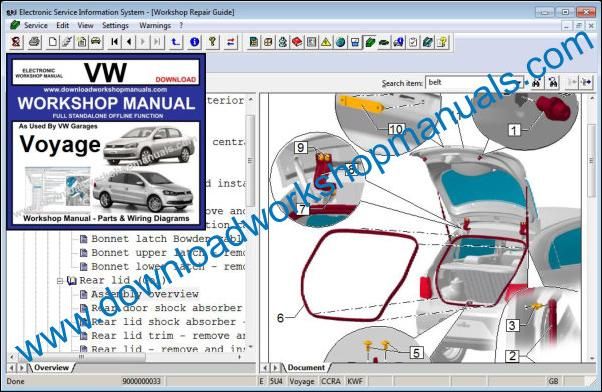Click the gray document panel icon
This screenshot has width=602, height=392.
tap(311, 42)
